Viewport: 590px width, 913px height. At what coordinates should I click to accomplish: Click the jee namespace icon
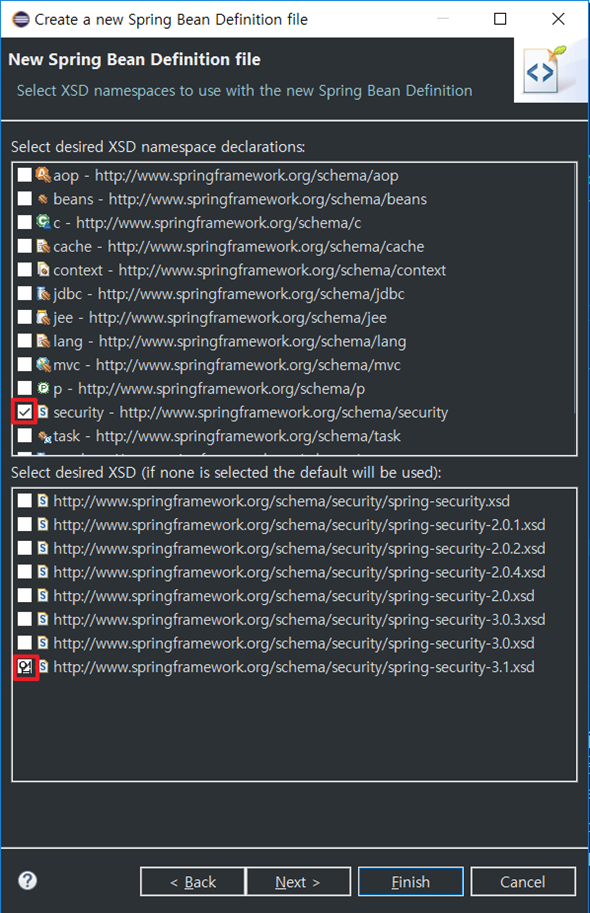43,317
